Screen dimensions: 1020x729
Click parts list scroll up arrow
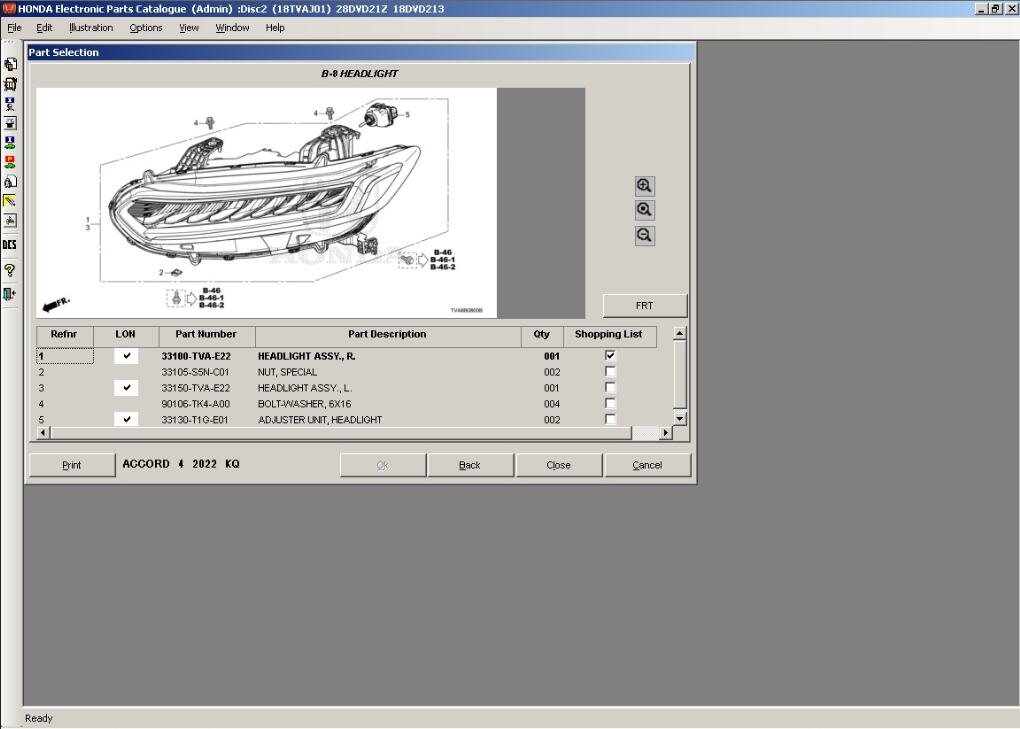point(679,334)
